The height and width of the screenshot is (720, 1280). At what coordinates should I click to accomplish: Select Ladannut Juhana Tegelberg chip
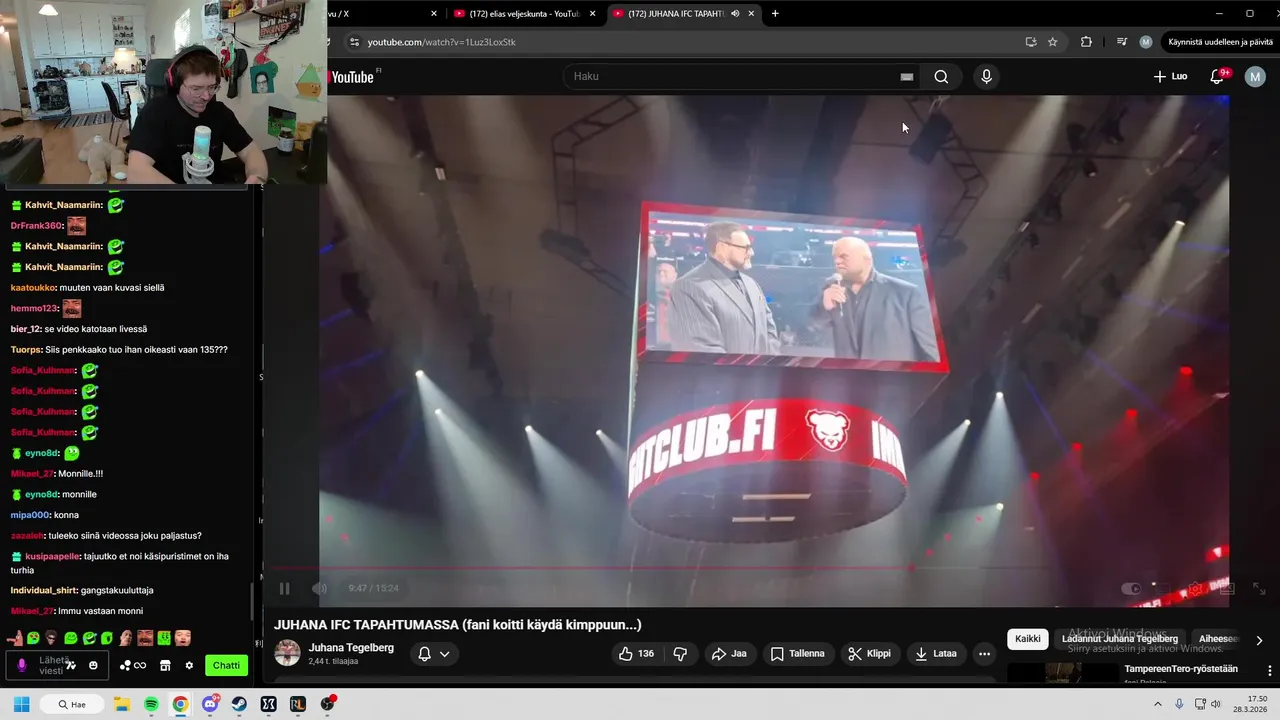pos(1120,639)
